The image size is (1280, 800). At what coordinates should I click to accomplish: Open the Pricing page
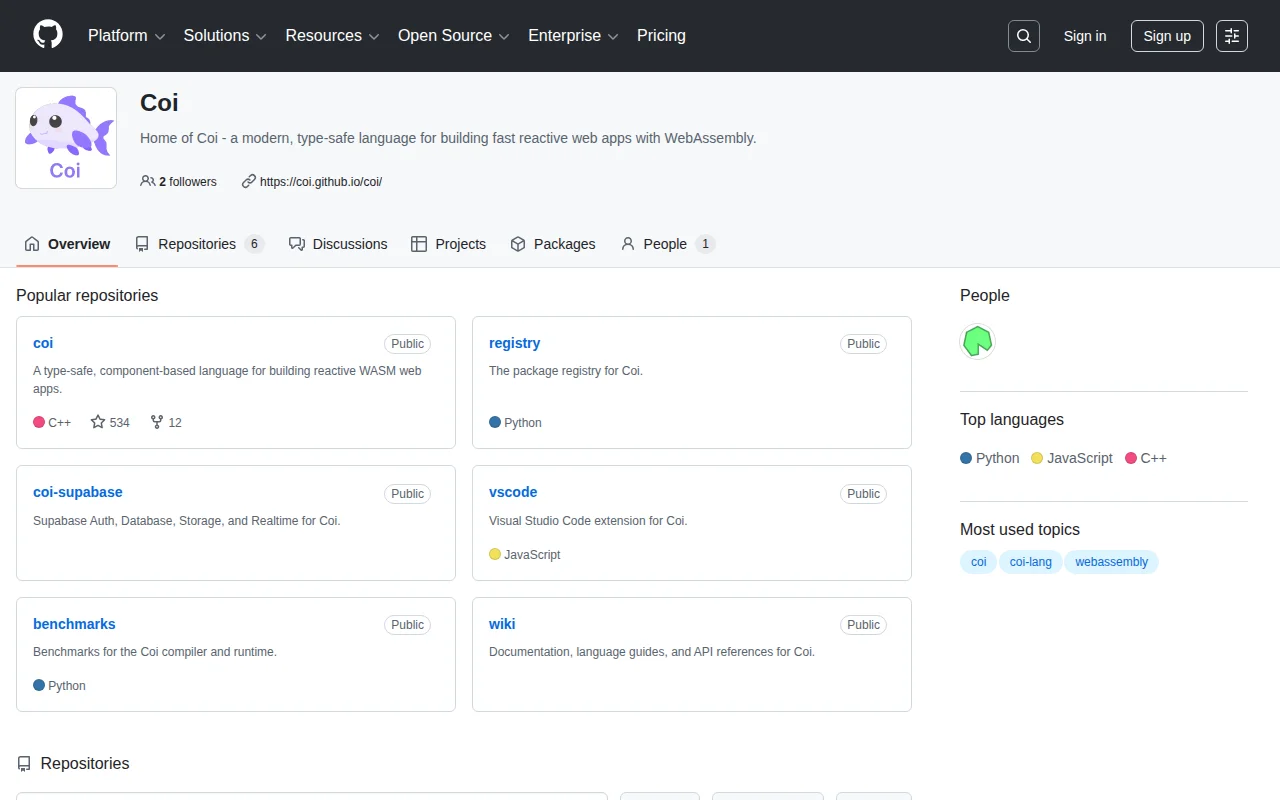661,35
